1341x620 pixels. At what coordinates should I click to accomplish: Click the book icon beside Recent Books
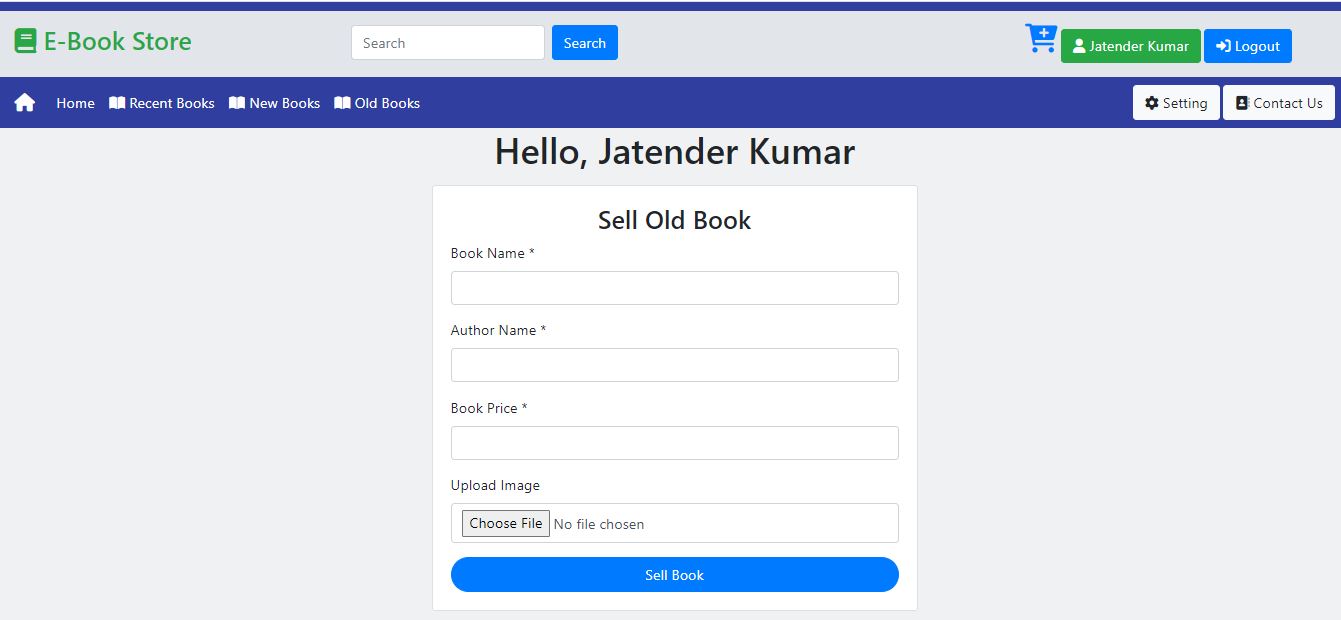116,102
